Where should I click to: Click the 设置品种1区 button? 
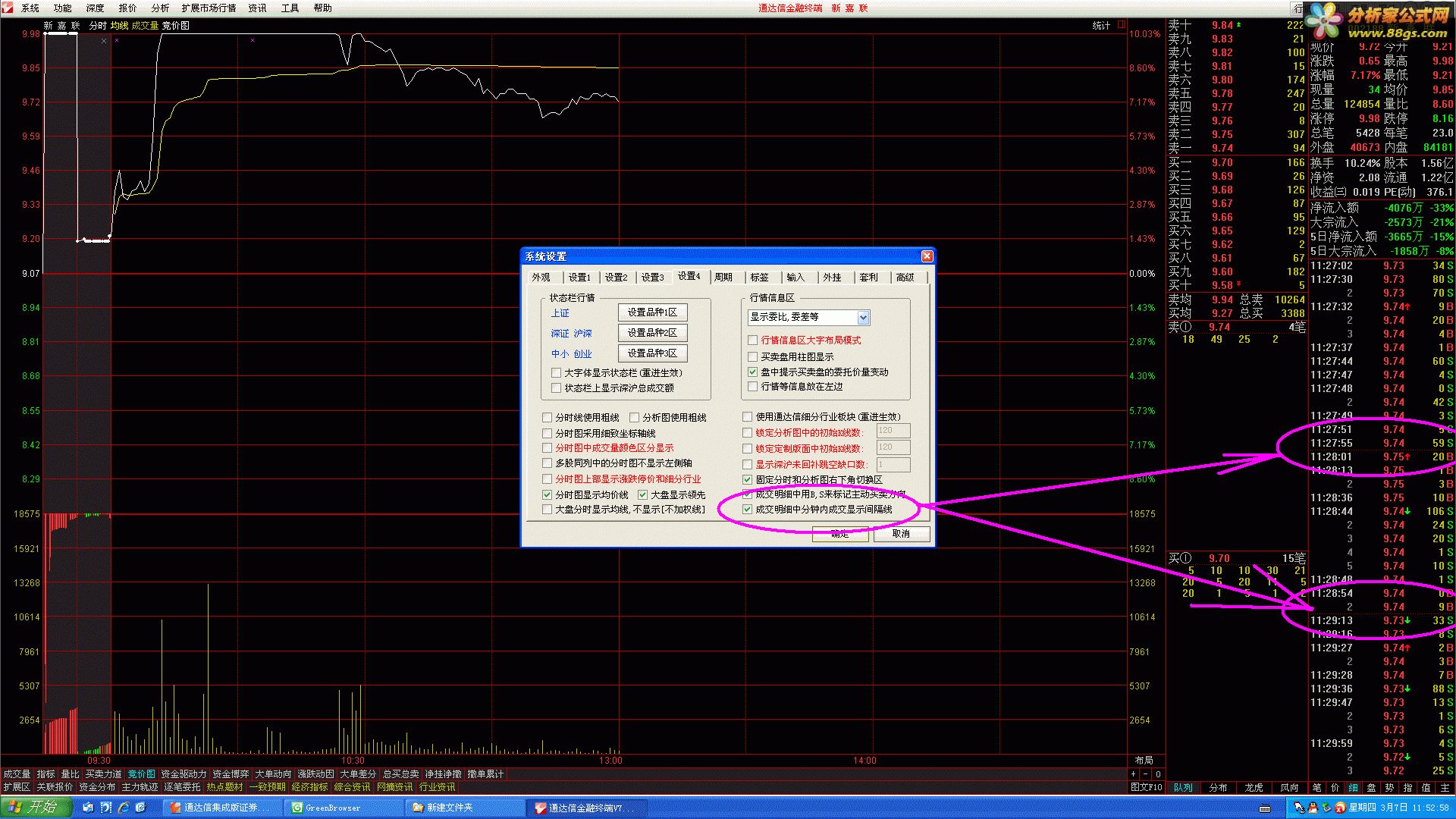(x=652, y=312)
